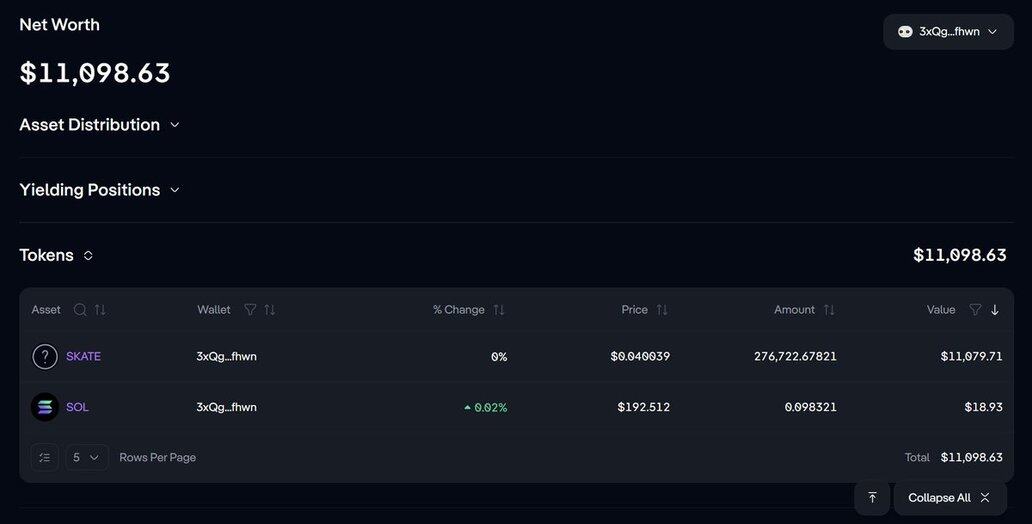The width and height of the screenshot is (1032, 524).
Task: Click the SOL token logo
Action: pyautogui.click(x=45, y=407)
